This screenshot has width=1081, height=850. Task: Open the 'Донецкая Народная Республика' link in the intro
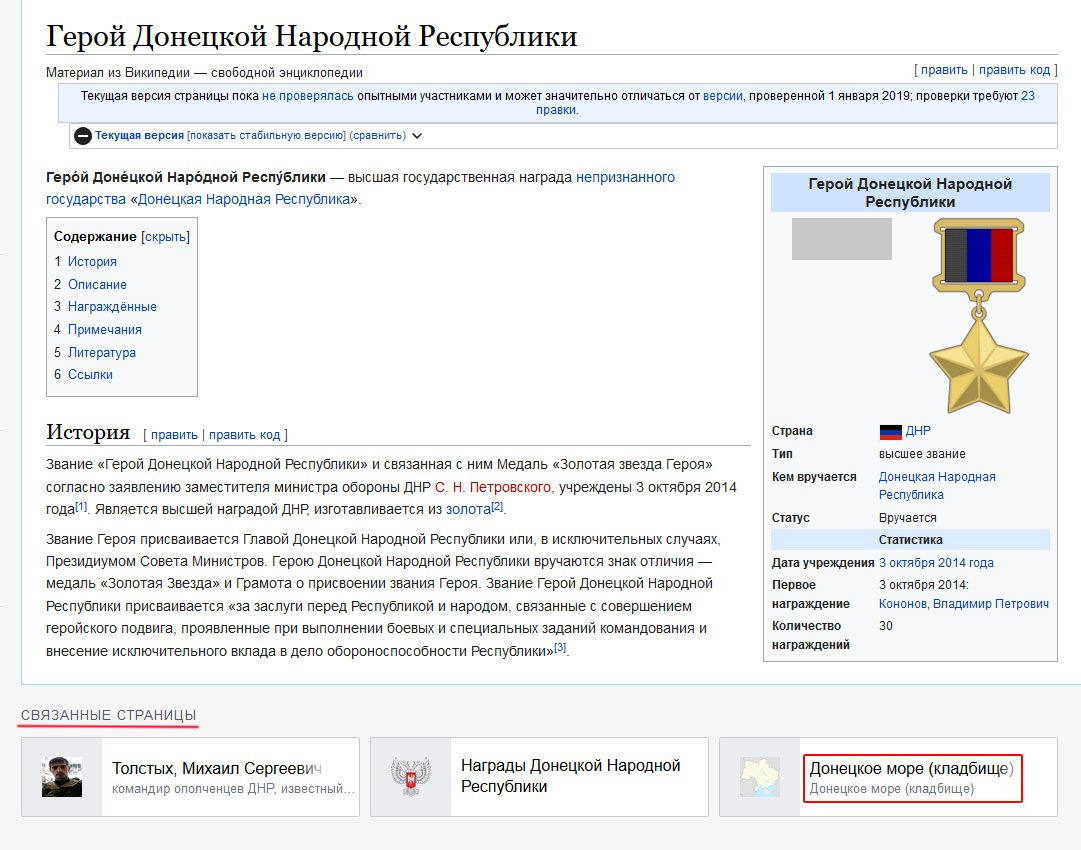pos(244,199)
